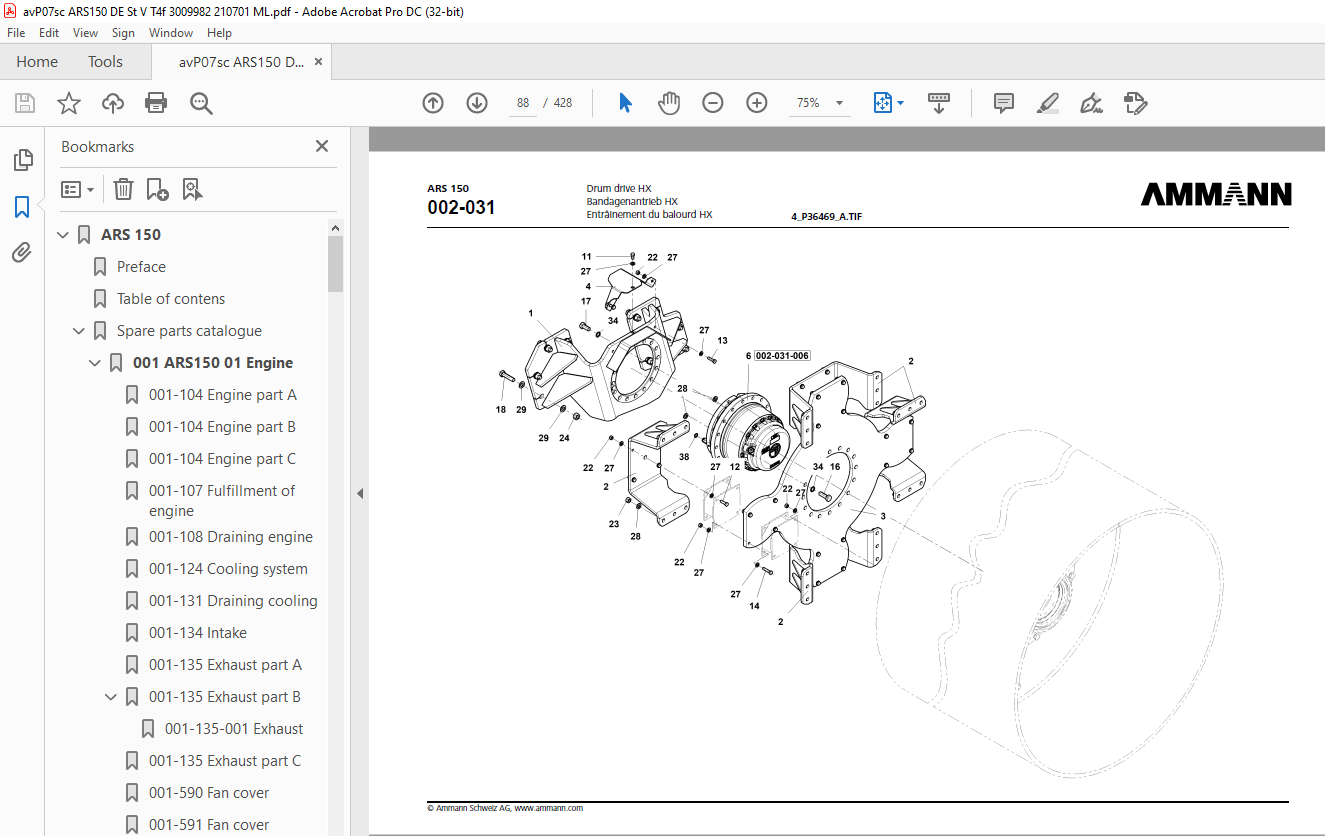Open 001-134 Intake bookmark
Image resolution: width=1325 pixels, height=836 pixels.
coord(198,633)
